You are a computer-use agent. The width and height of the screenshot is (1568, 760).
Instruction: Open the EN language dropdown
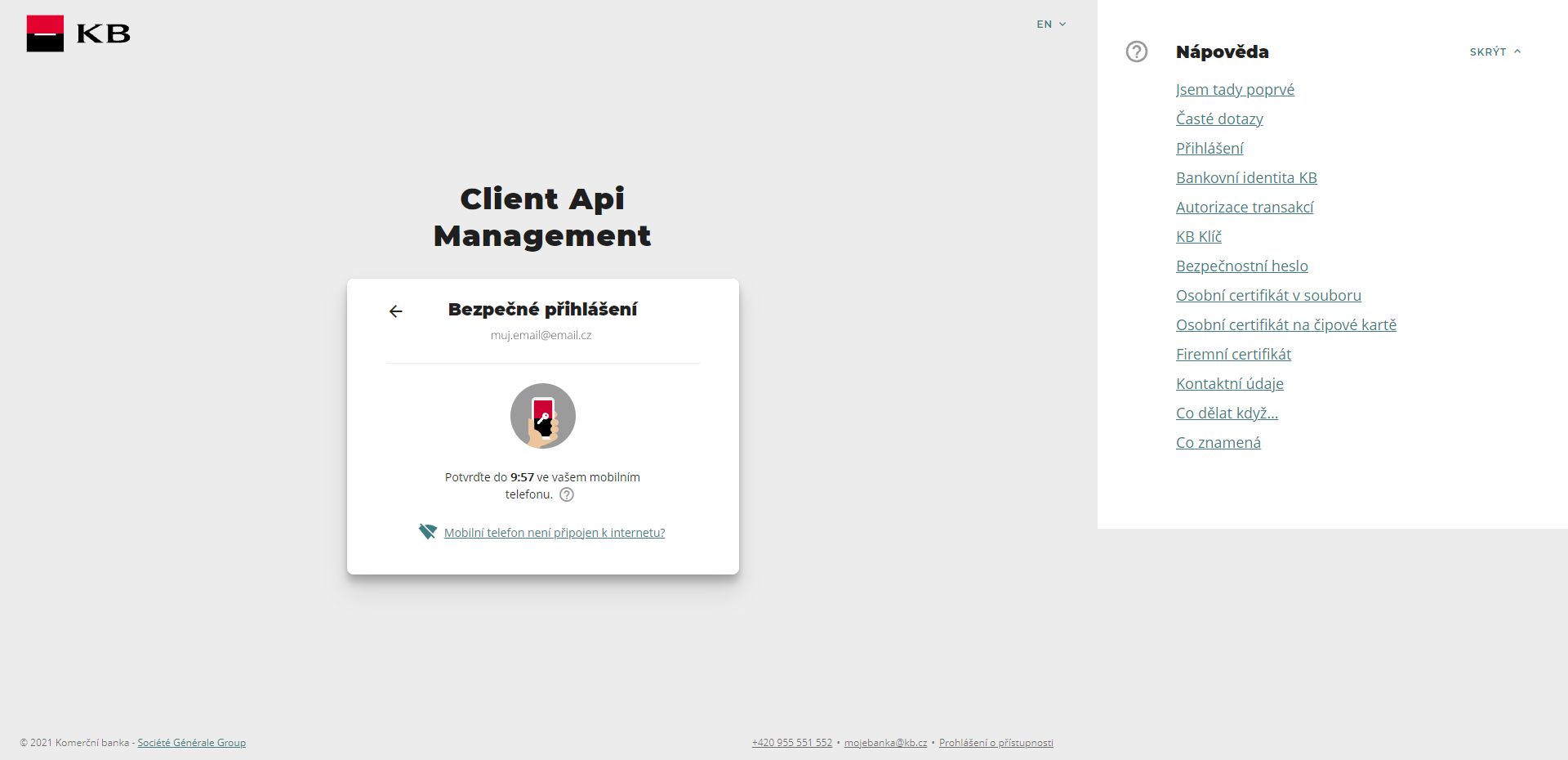1051,25
